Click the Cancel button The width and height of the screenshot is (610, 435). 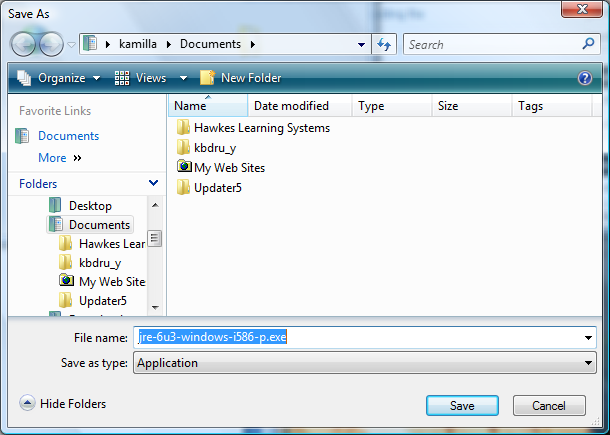549,406
